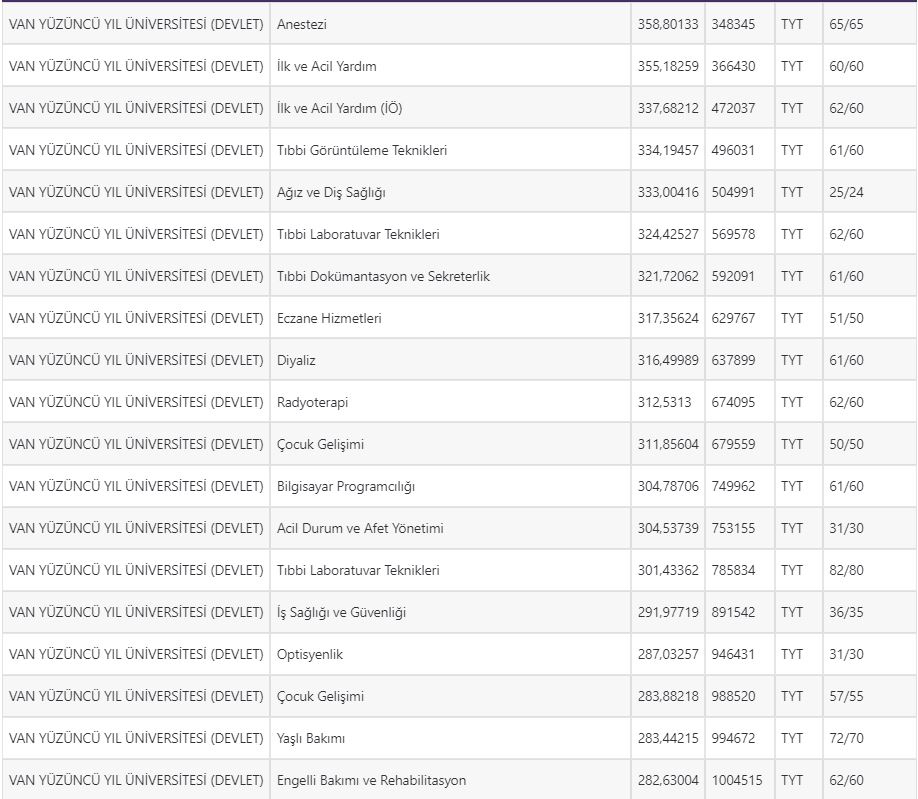The image size is (918, 799).
Task: Click rank 504991
Action: tap(733, 193)
